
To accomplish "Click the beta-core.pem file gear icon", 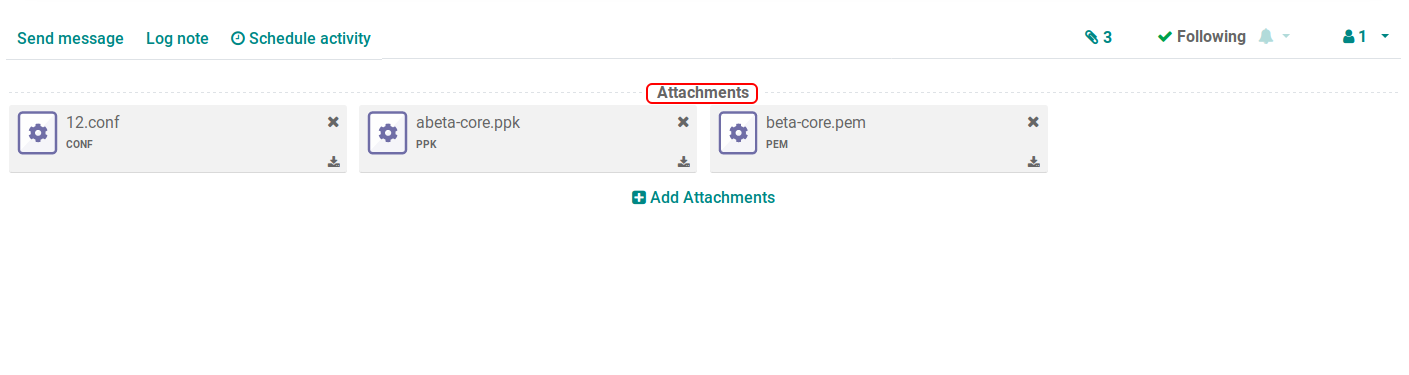I will click(x=738, y=133).
